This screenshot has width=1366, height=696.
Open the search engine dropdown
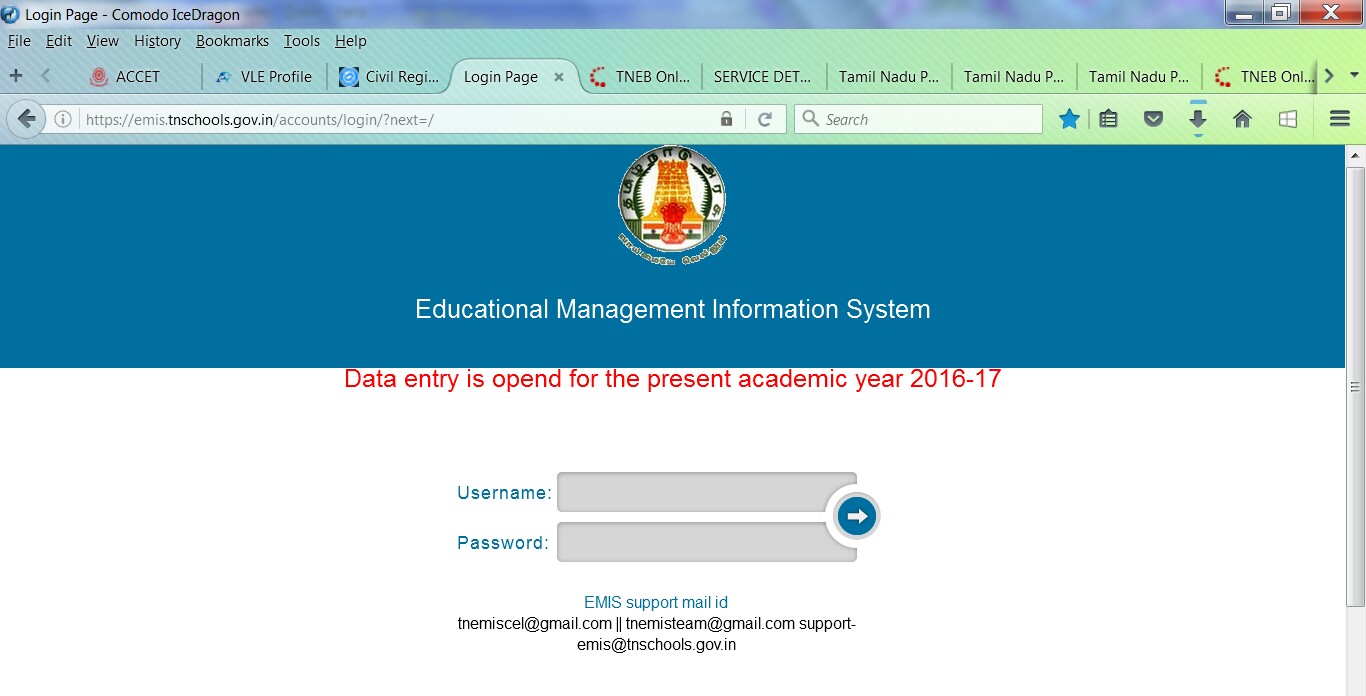point(812,118)
